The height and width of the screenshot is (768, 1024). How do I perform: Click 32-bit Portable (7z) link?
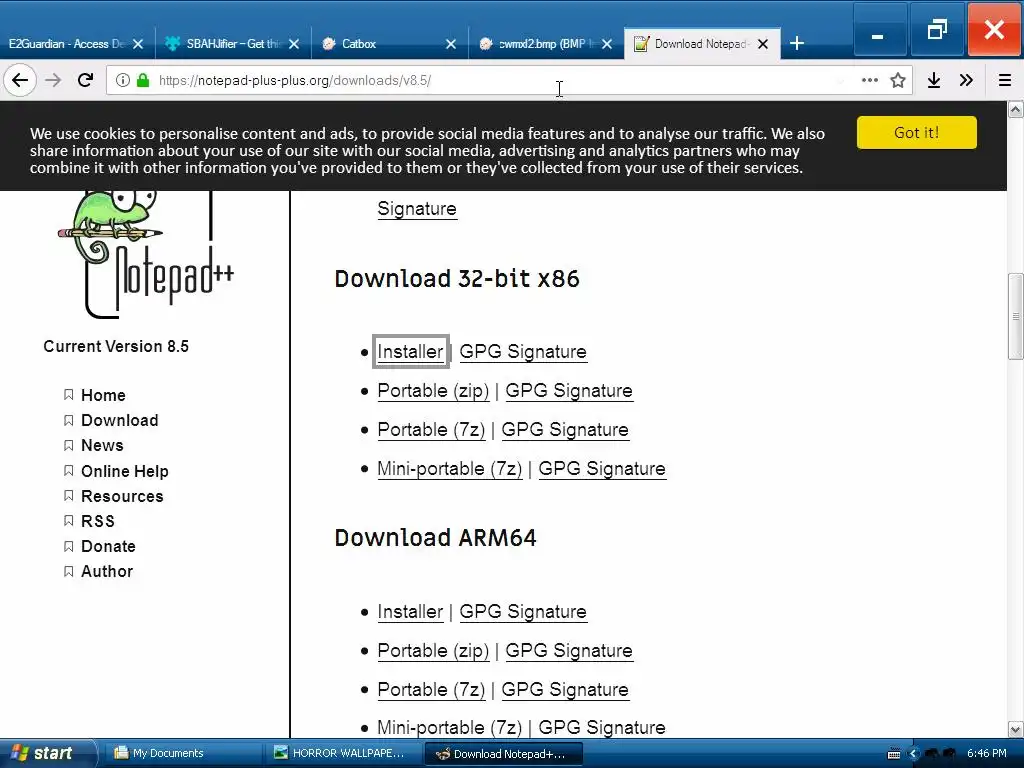pyautogui.click(x=431, y=430)
